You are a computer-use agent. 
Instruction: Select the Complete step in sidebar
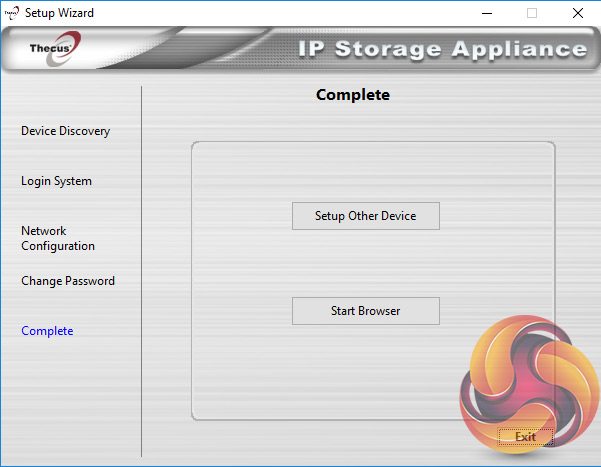[x=47, y=331]
